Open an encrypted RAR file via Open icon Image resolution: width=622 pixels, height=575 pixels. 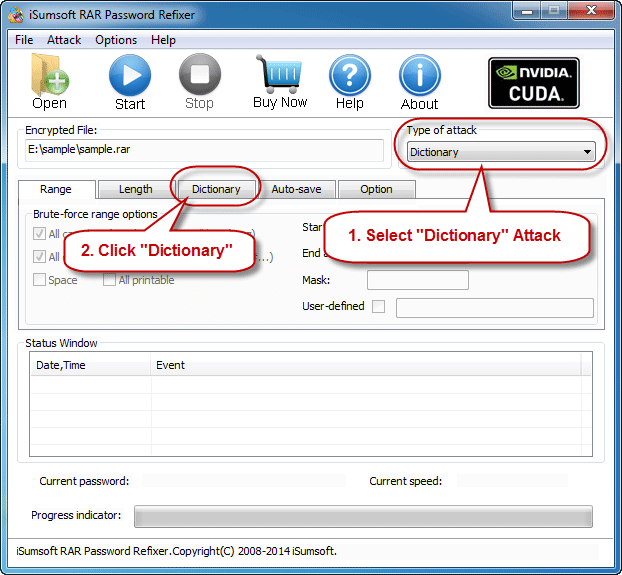pos(50,82)
